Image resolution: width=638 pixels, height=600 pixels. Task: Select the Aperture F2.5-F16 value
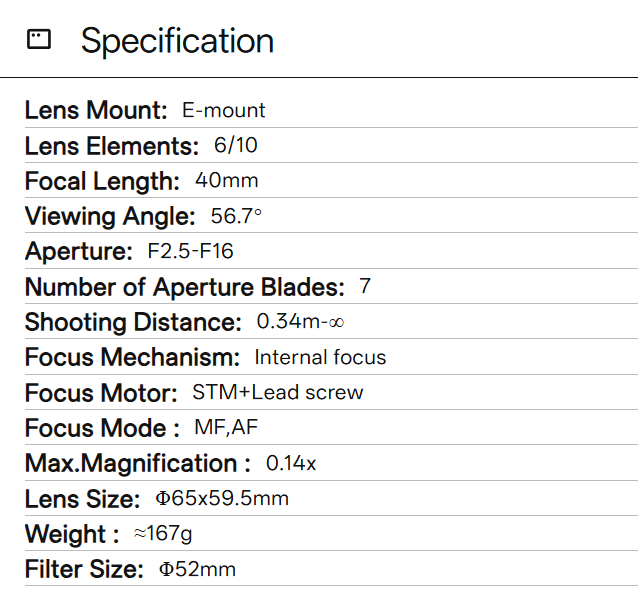[x=190, y=251]
